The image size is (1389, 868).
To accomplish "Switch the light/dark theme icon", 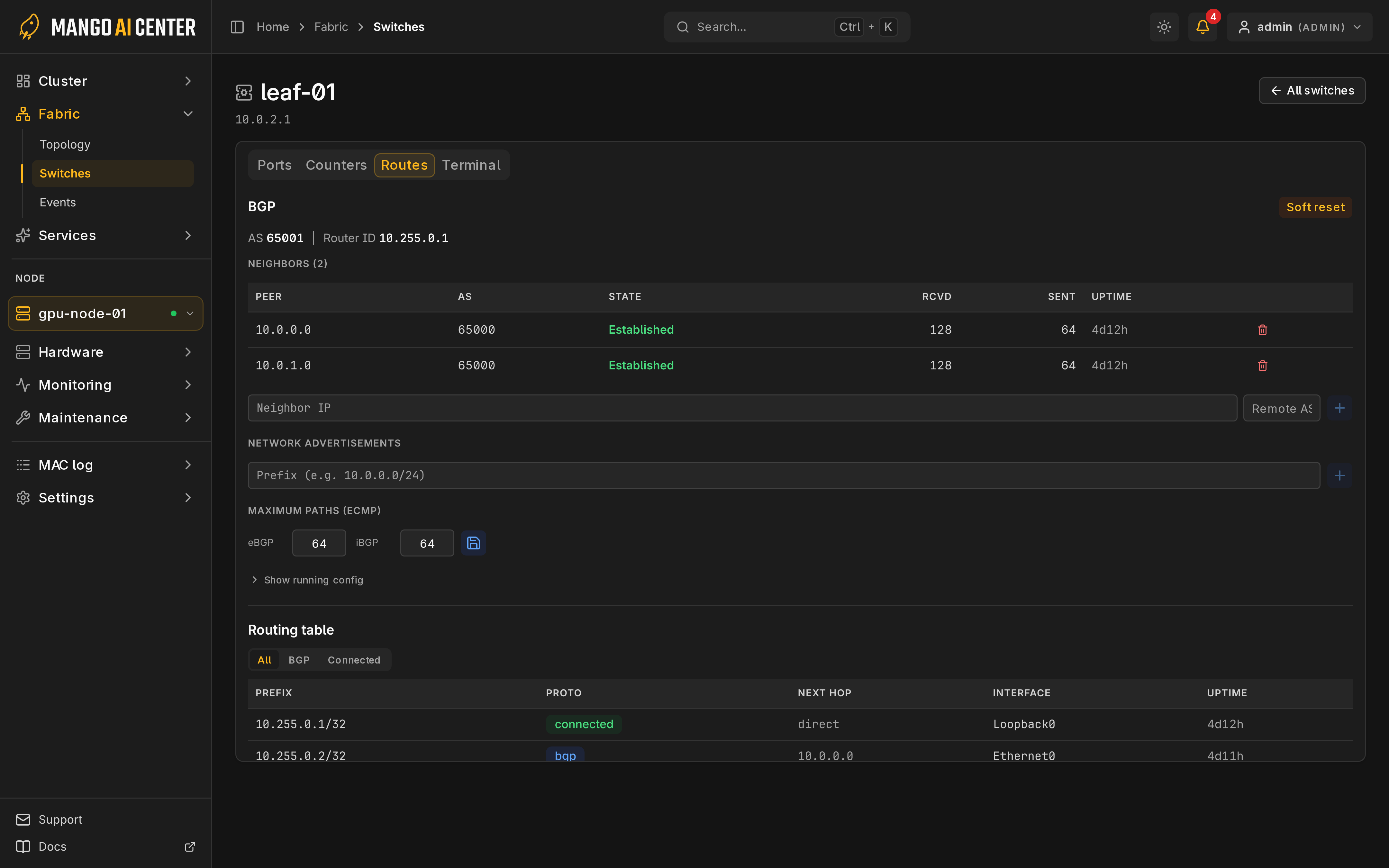I will point(1164,27).
